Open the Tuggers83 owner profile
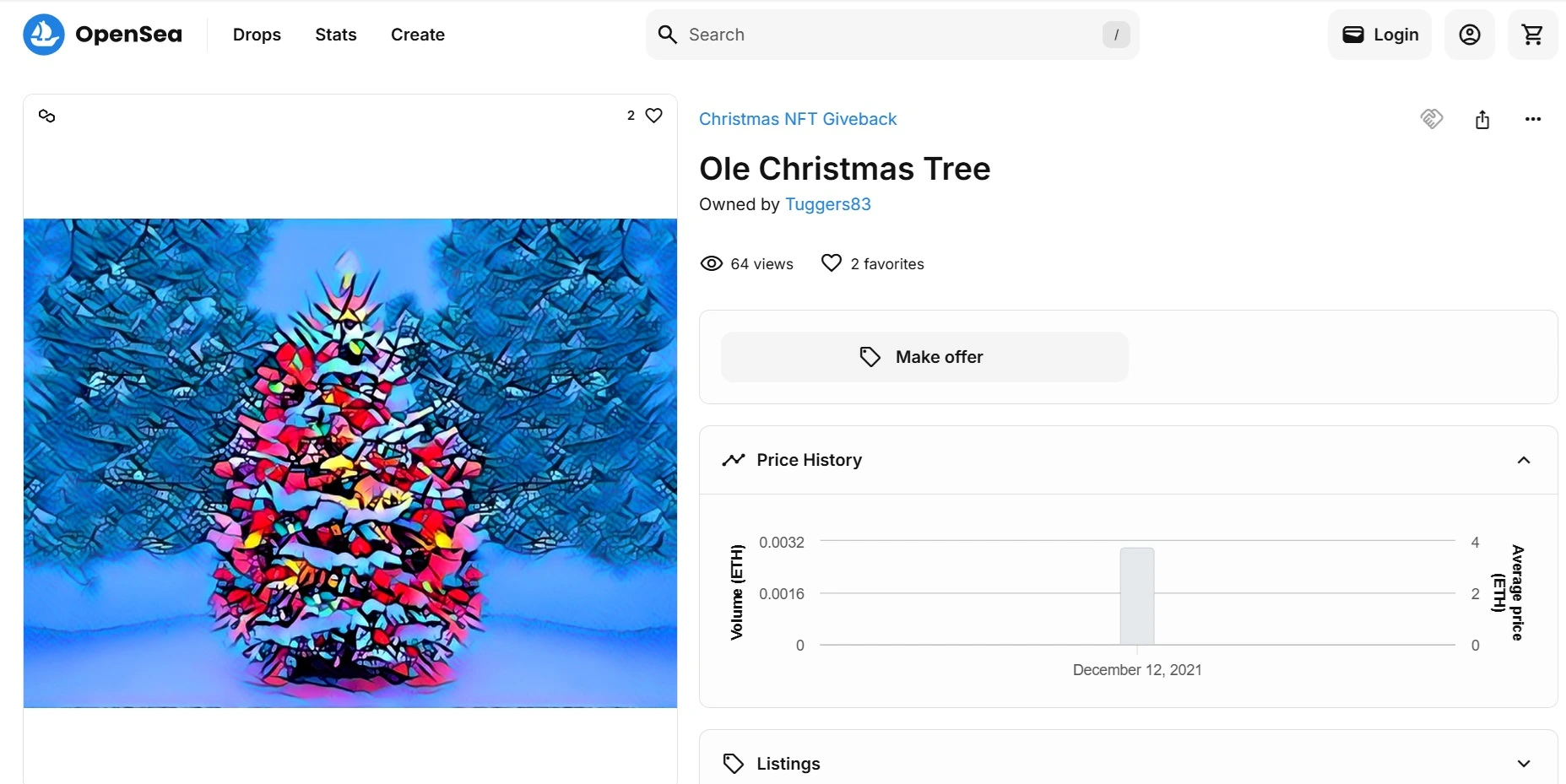The image size is (1566, 784). (x=828, y=204)
